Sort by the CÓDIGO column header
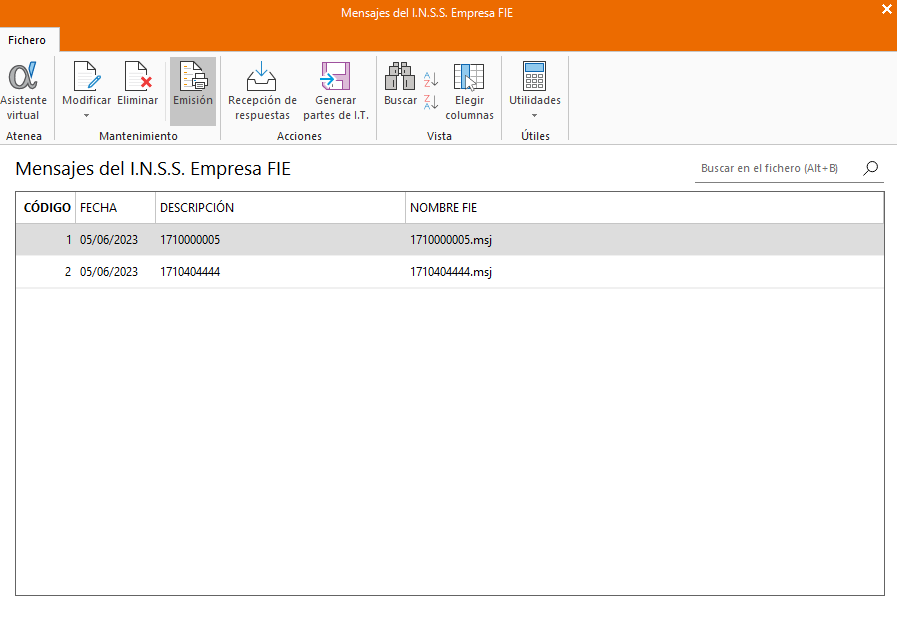This screenshot has height=619, width=897. pos(47,208)
